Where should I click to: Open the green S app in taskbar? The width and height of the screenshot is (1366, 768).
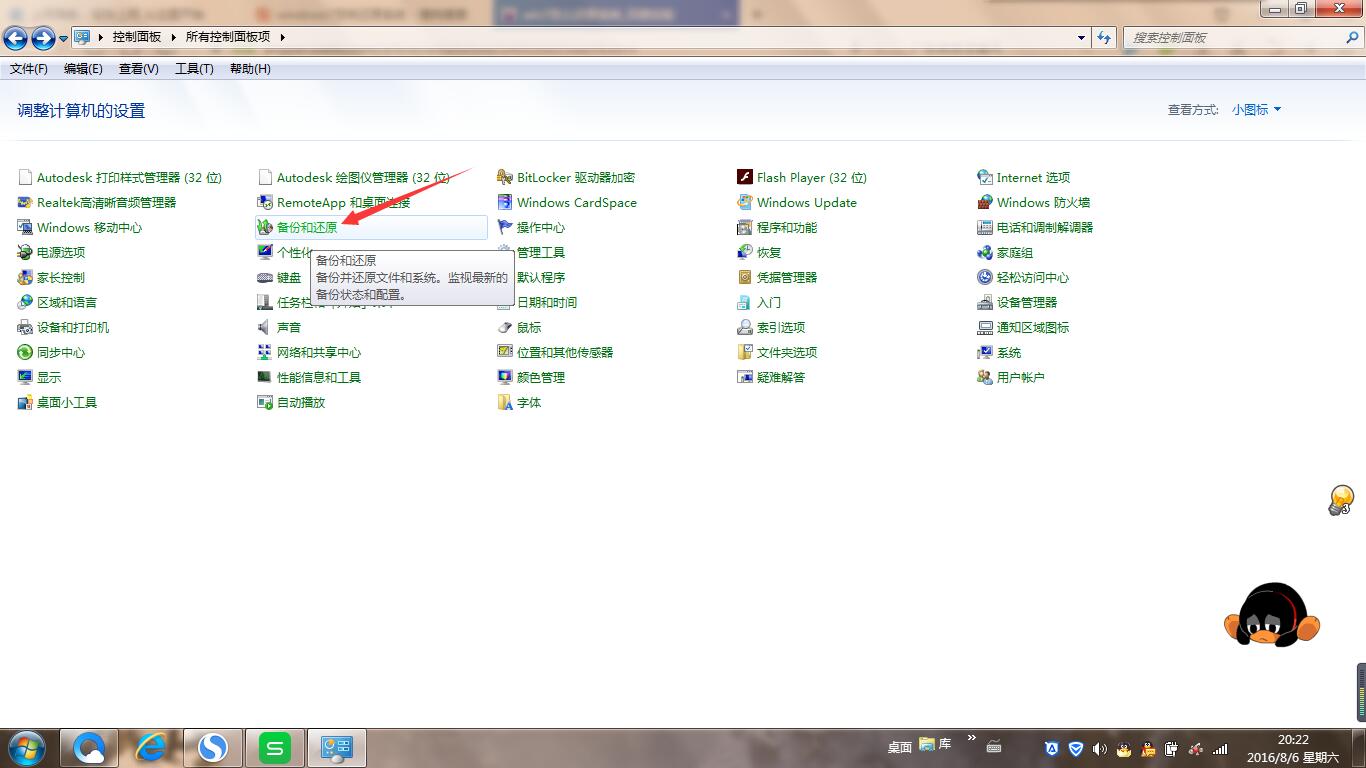click(x=275, y=747)
